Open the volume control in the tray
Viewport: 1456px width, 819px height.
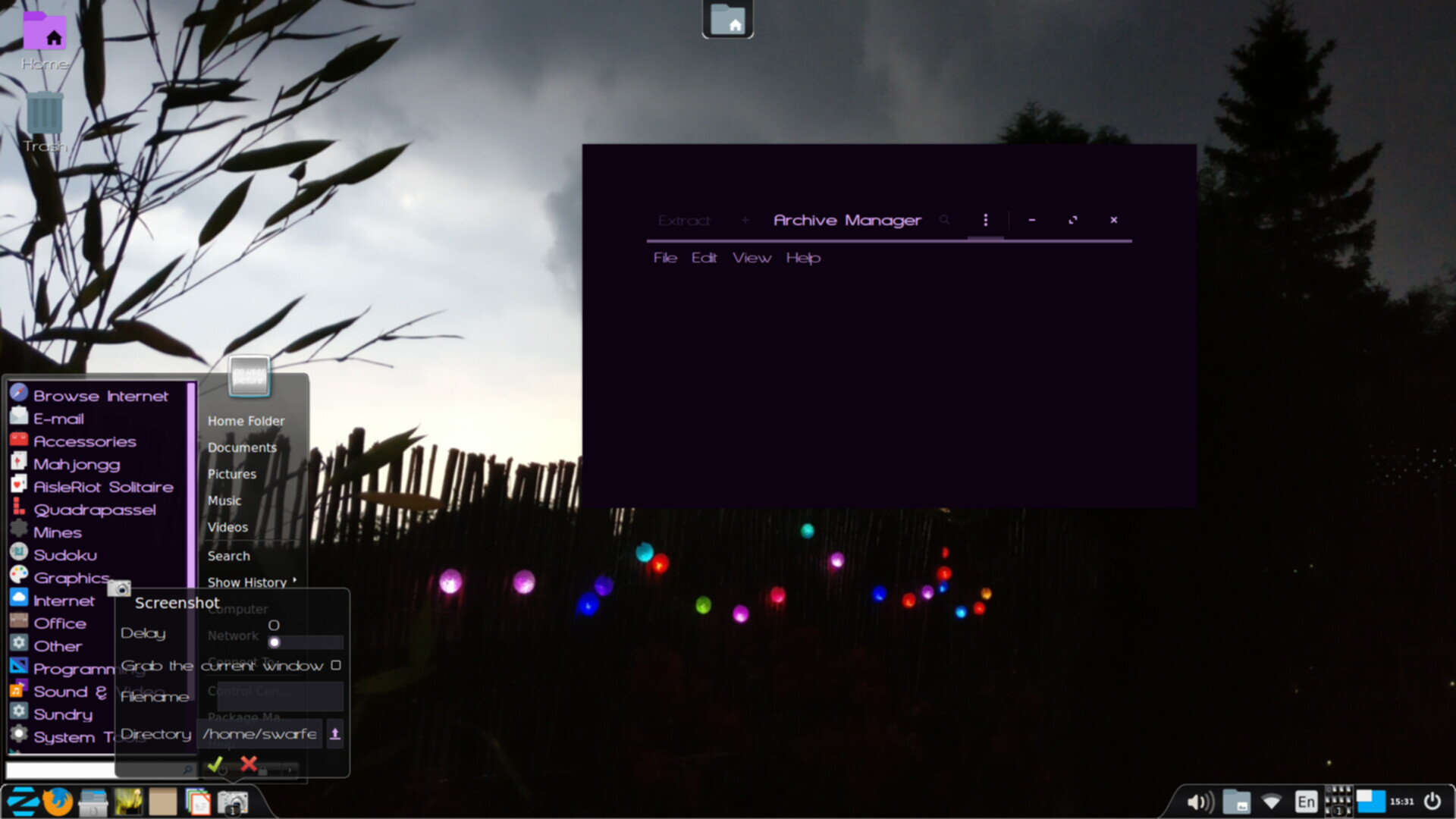pyautogui.click(x=1200, y=802)
